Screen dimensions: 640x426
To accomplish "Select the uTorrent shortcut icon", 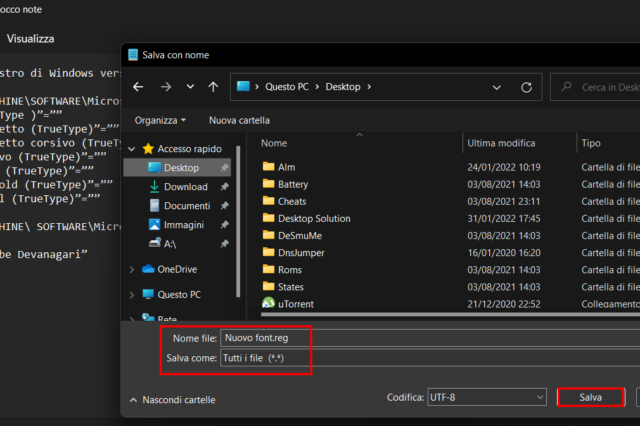I will tap(268, 303).
